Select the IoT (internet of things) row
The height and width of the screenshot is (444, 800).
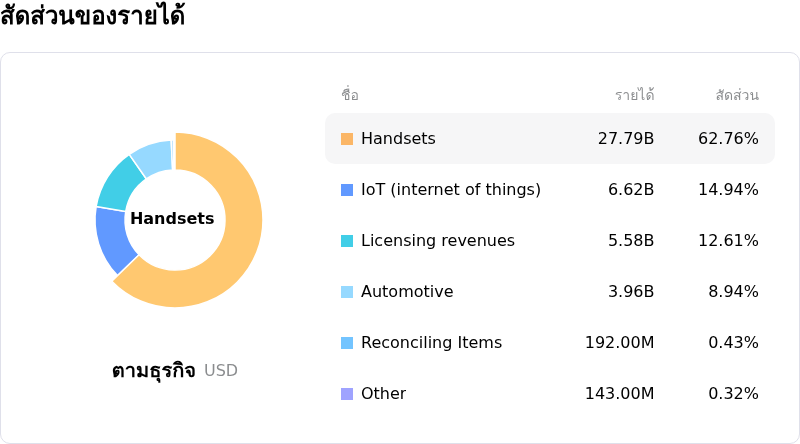450,190
